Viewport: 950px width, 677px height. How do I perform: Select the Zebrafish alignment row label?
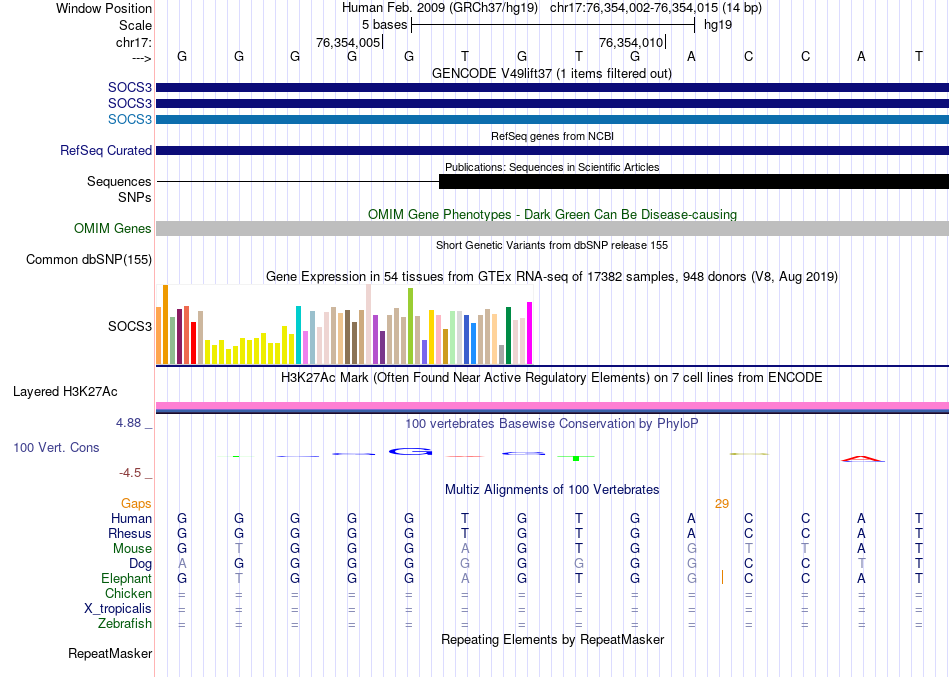[125, 623]
